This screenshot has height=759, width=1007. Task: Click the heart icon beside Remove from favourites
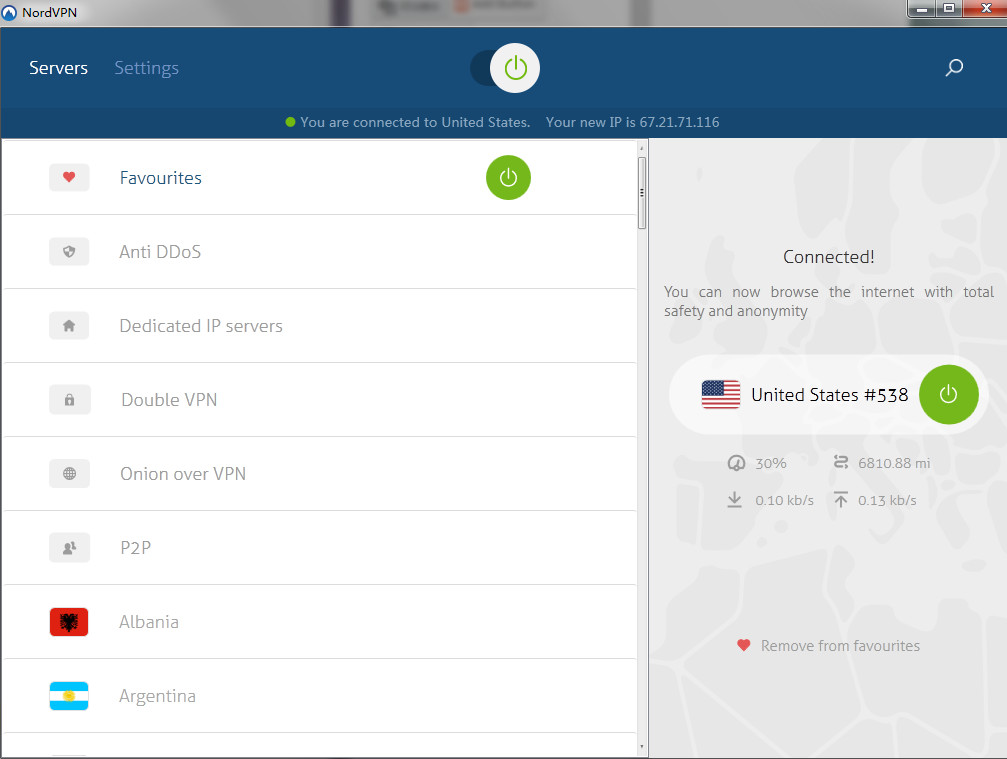[x=744, y=645]
